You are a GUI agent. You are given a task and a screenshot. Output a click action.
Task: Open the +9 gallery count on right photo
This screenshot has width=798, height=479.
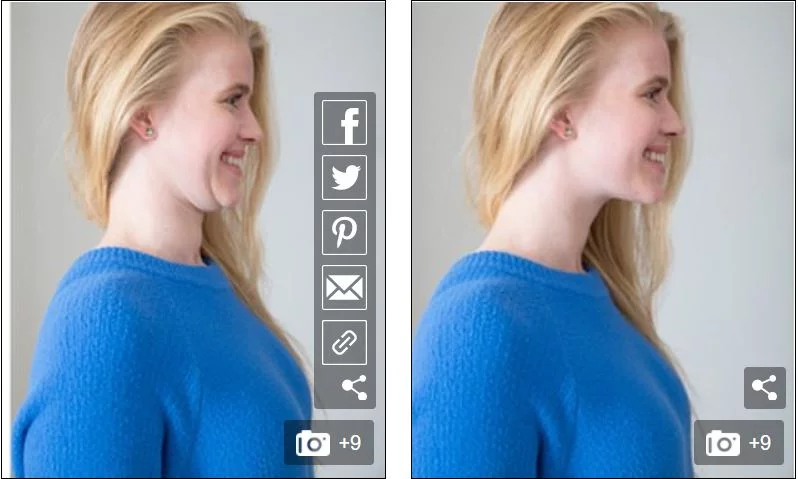click(760, 443)
